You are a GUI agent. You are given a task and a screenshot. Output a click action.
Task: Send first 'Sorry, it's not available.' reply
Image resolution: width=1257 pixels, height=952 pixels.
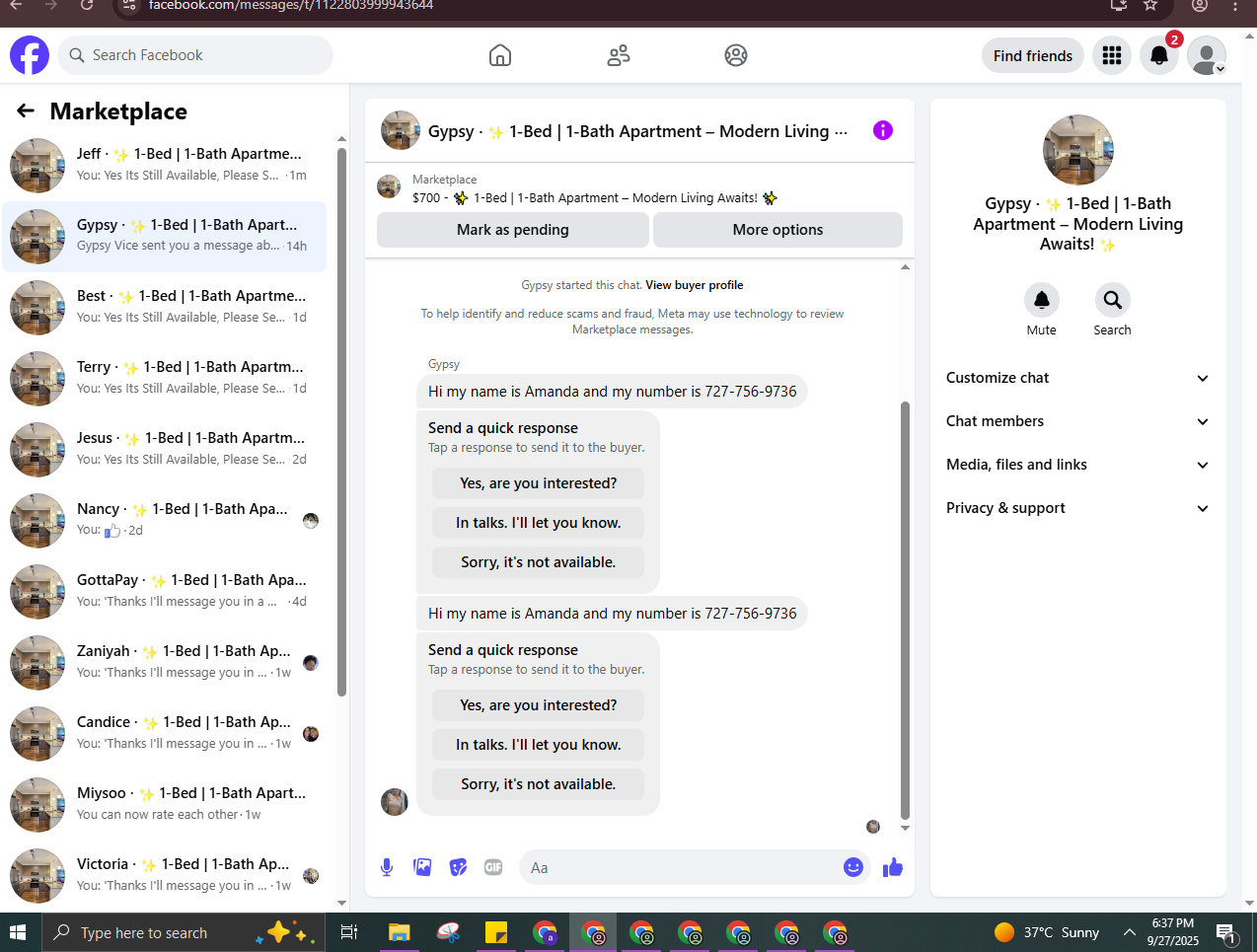click(538, 562)
